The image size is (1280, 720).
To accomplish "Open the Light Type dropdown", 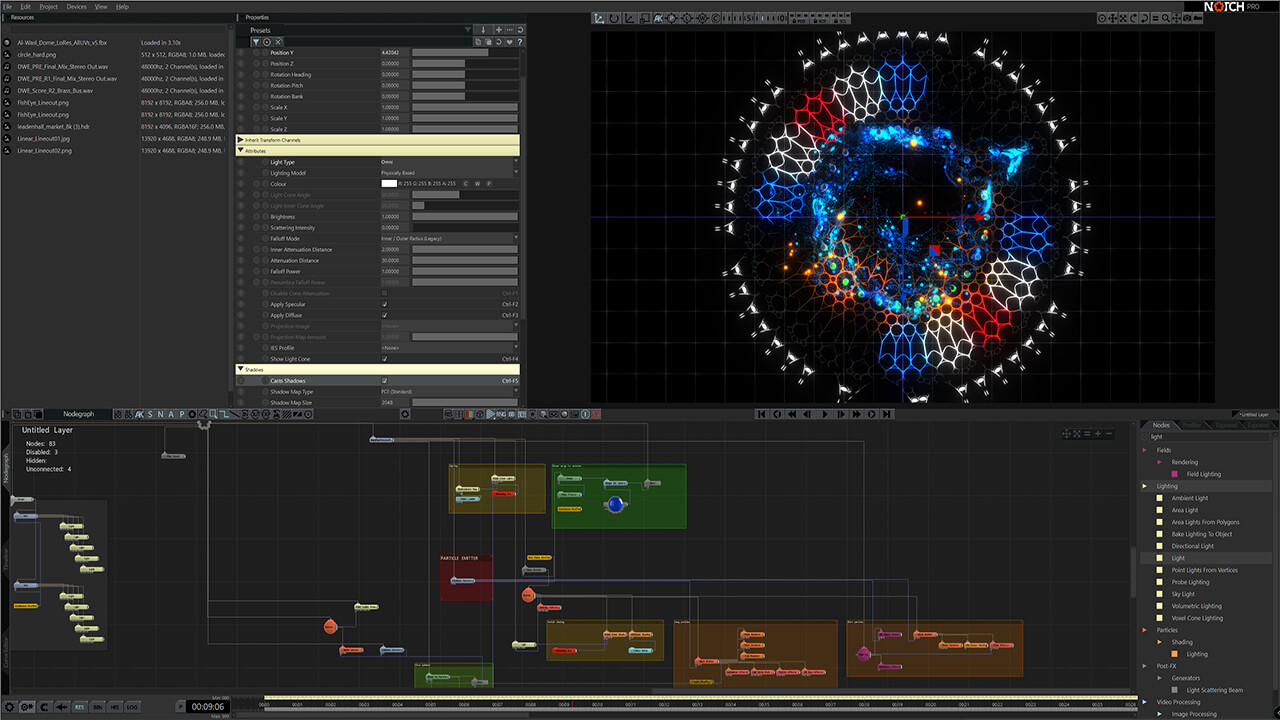I will click(x=449, y=162).
